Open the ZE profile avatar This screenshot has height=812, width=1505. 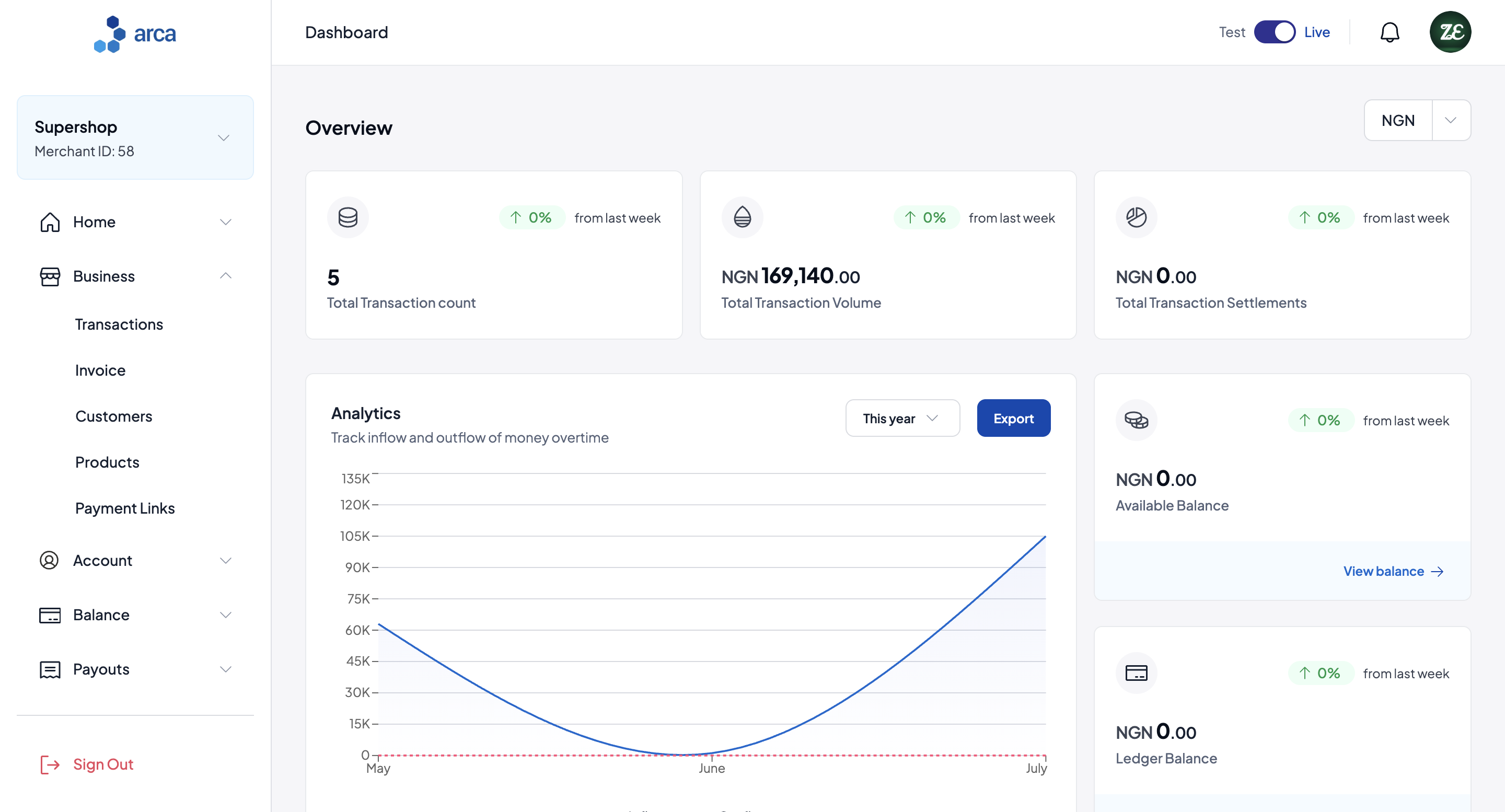[x=1450, y=32]
